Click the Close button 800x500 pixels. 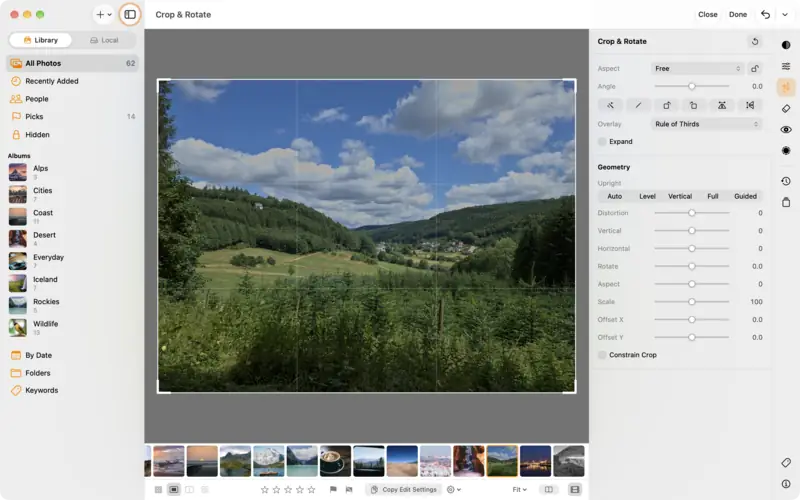[708, 14]
